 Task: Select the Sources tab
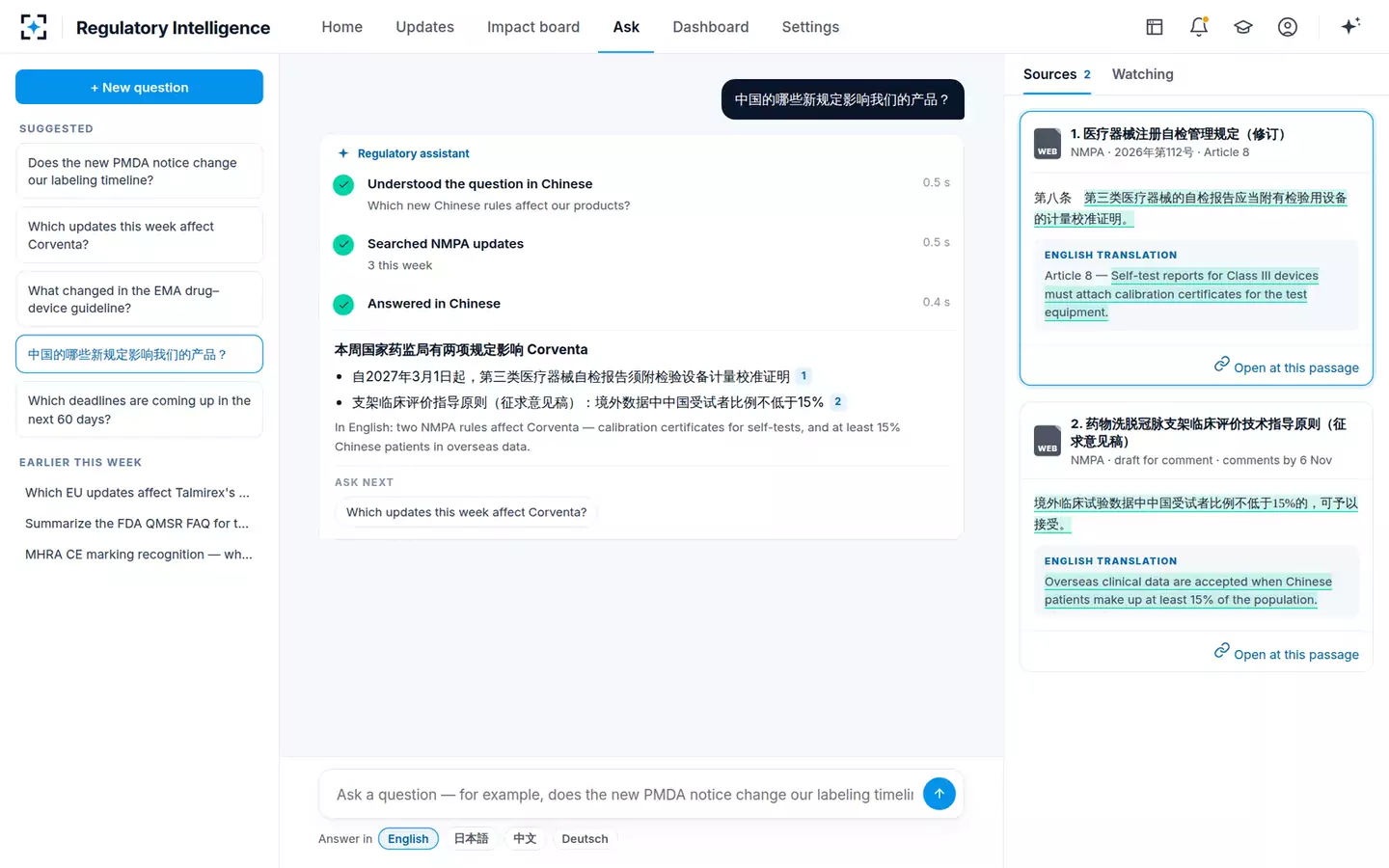1056,74
